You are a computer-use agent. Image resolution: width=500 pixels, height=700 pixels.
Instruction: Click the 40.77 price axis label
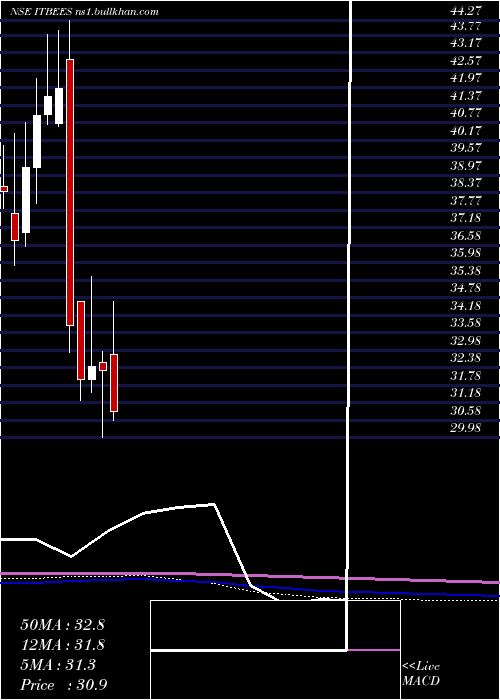[466, 113]
